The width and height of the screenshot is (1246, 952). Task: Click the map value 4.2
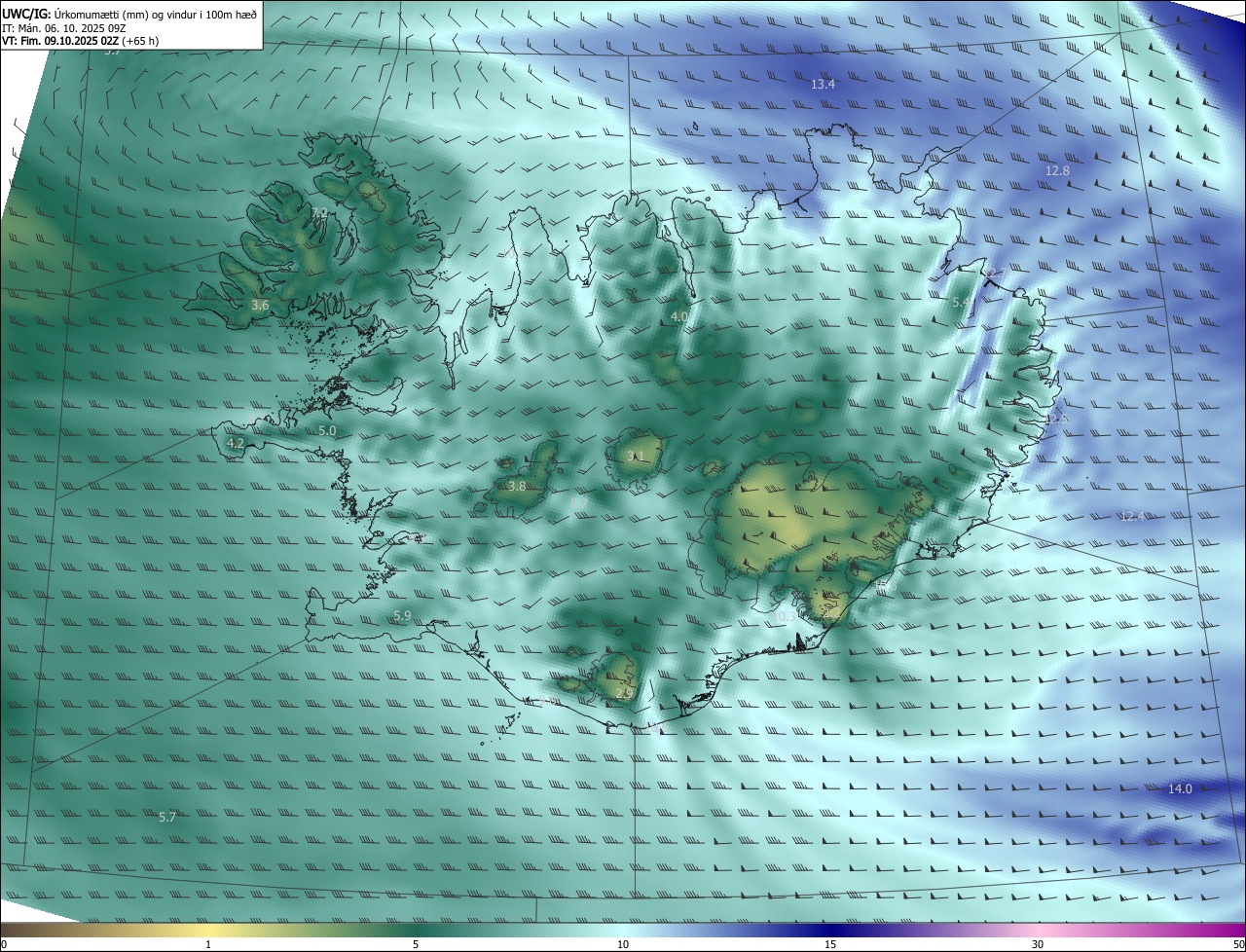235,443
